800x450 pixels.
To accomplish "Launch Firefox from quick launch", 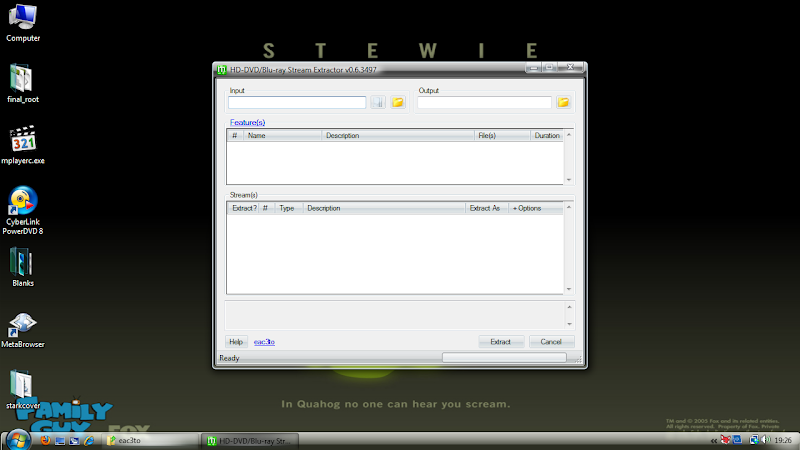I will pyautogui.click(x=45, y=440).
